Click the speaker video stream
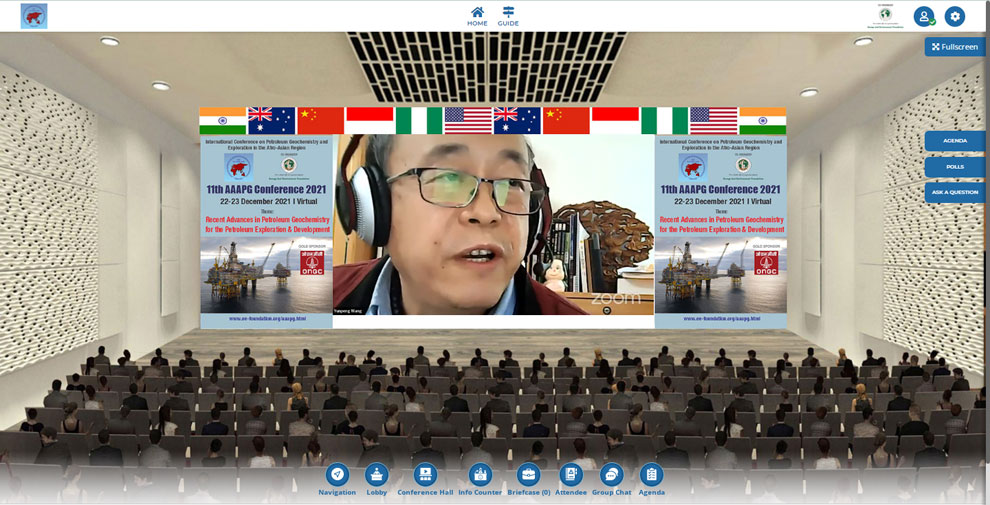 [494, 225]
